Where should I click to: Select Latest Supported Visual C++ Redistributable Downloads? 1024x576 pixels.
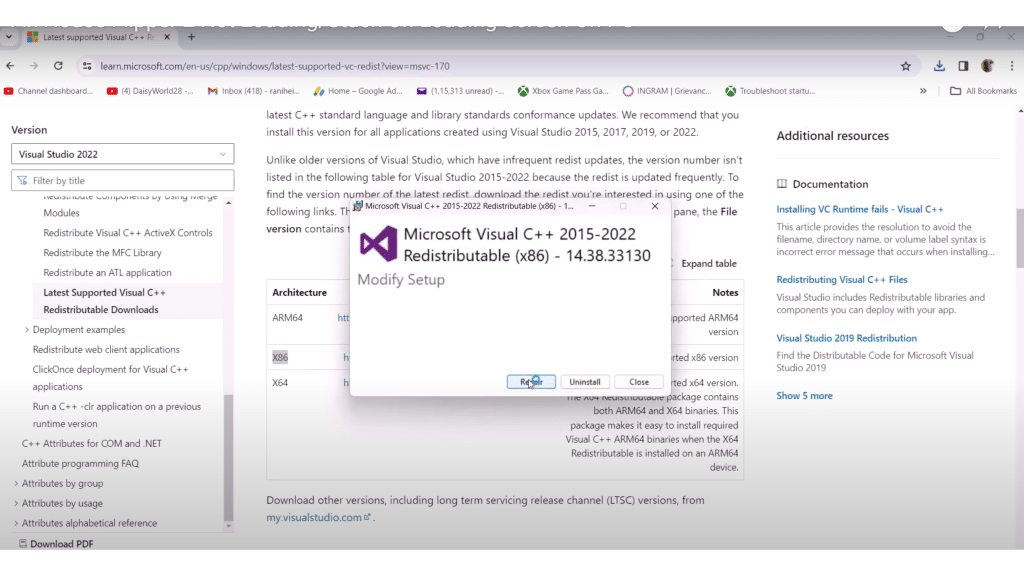click(104, 301)
